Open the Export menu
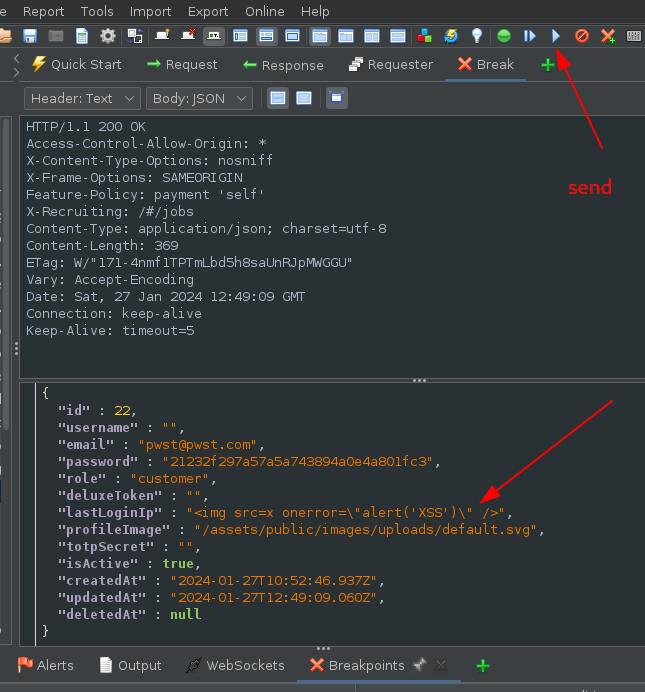Screen dimensions: 645x692 click(208, 11)
